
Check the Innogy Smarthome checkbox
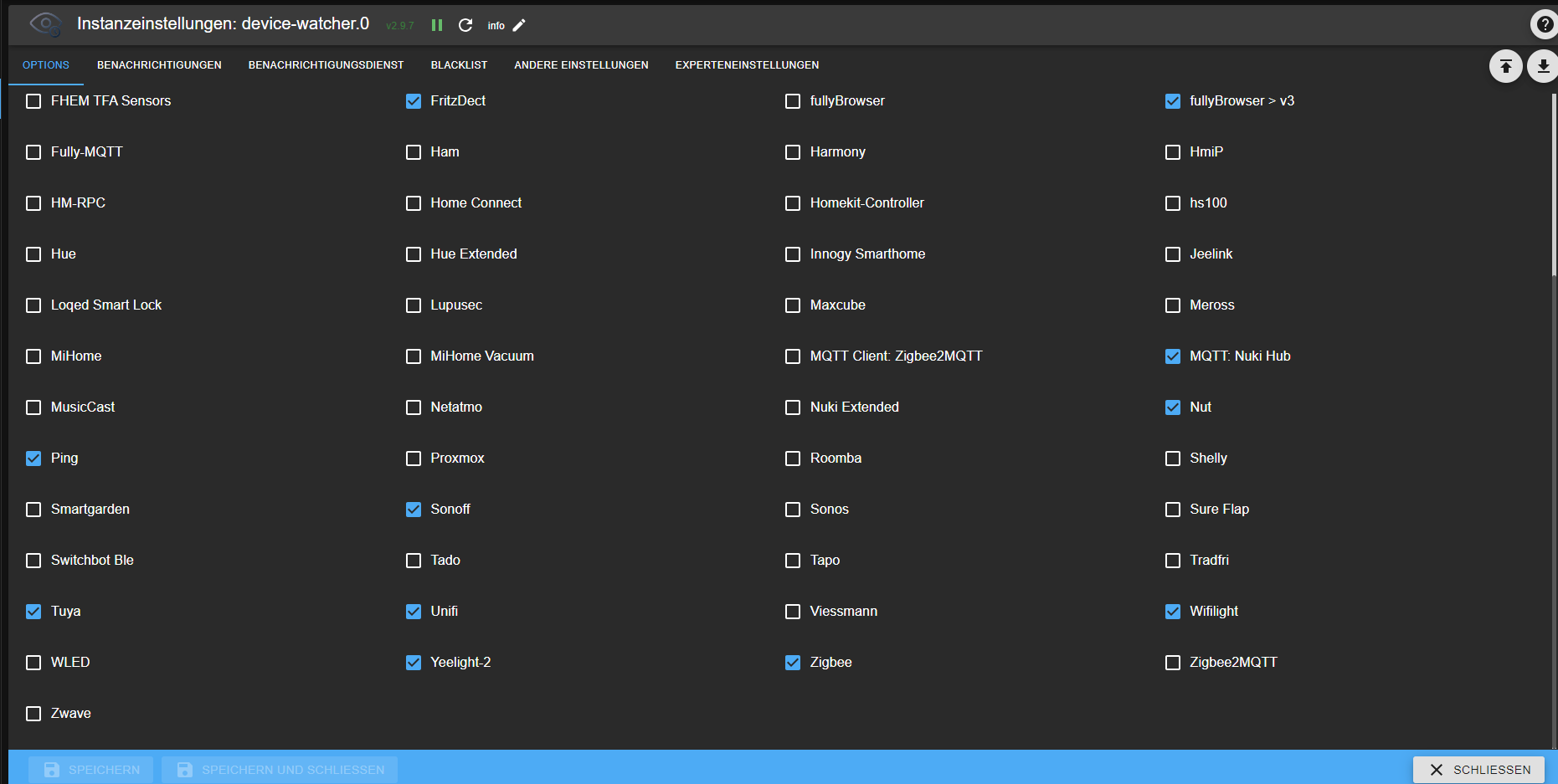point(793,254)
